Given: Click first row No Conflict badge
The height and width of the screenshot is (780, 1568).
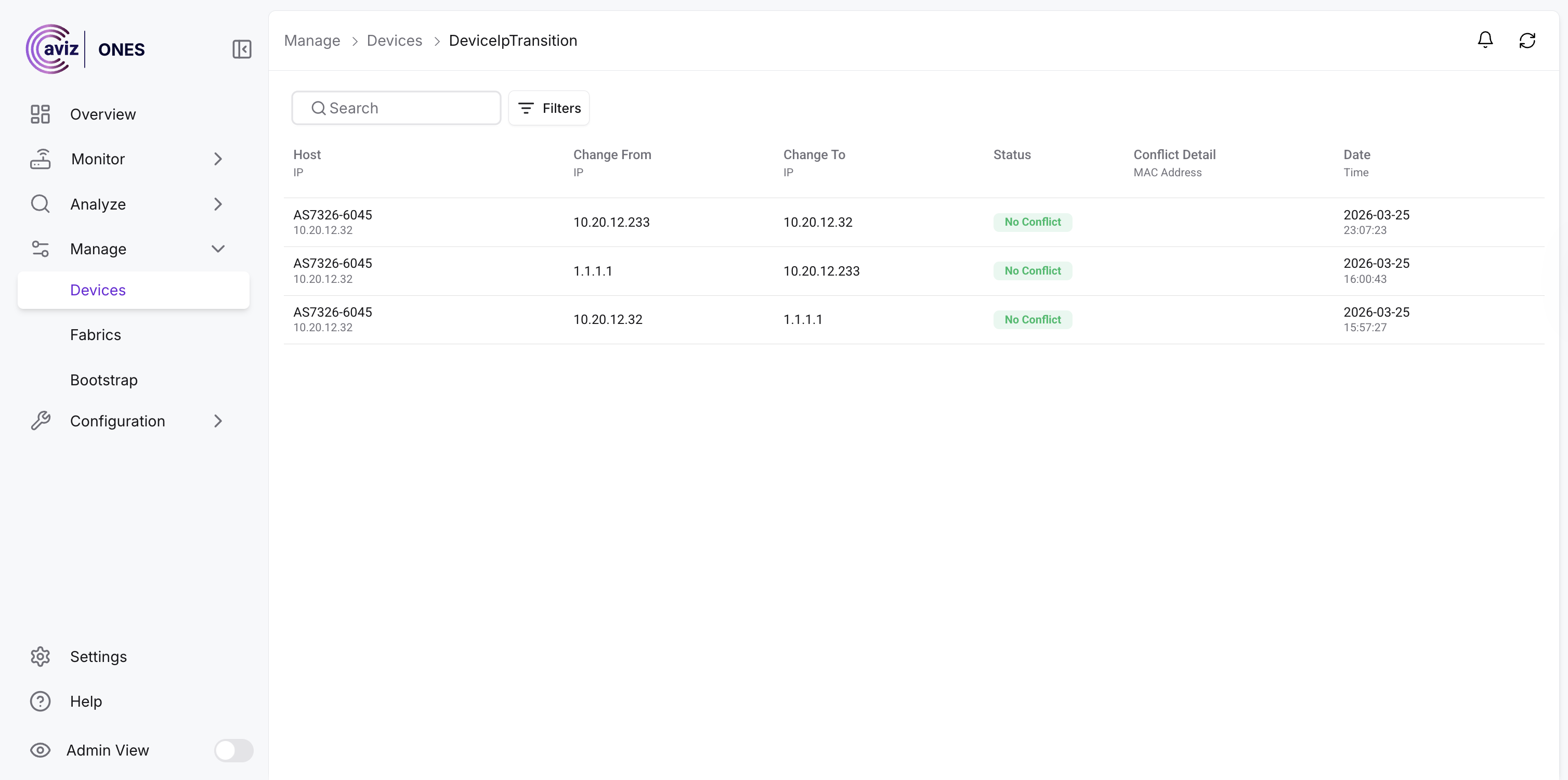Looking at the screenshot, I should coord(1033,222).
